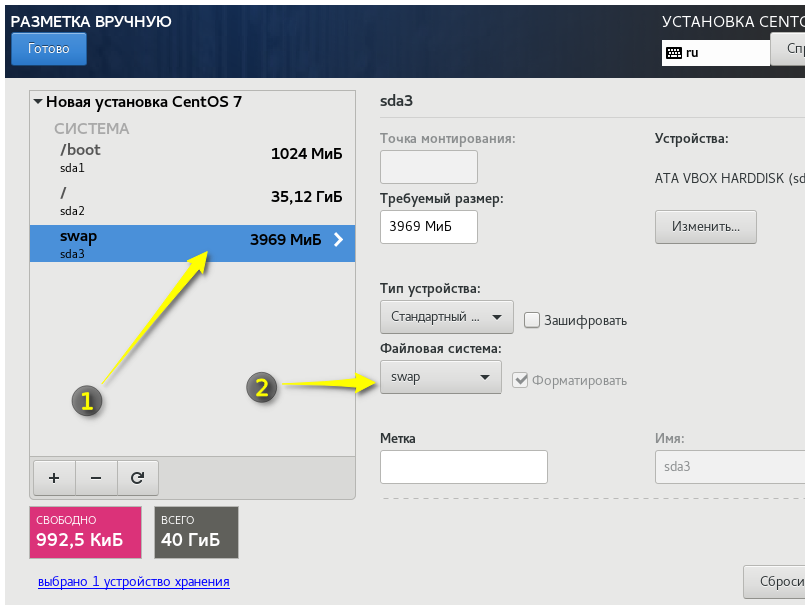Open the Тип устройства dropdown

(447, 317)
